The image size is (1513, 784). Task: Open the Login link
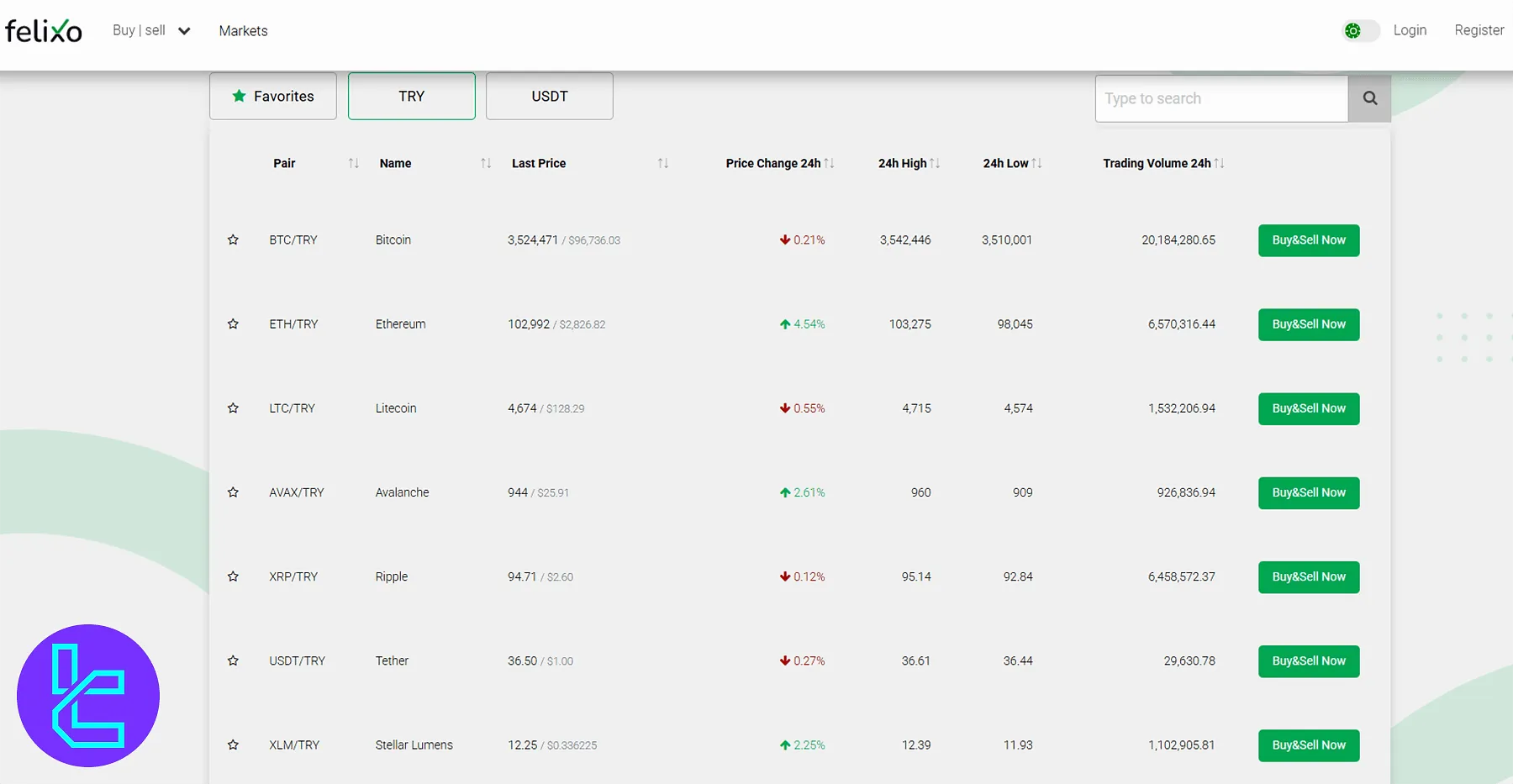coord(1410,30)
